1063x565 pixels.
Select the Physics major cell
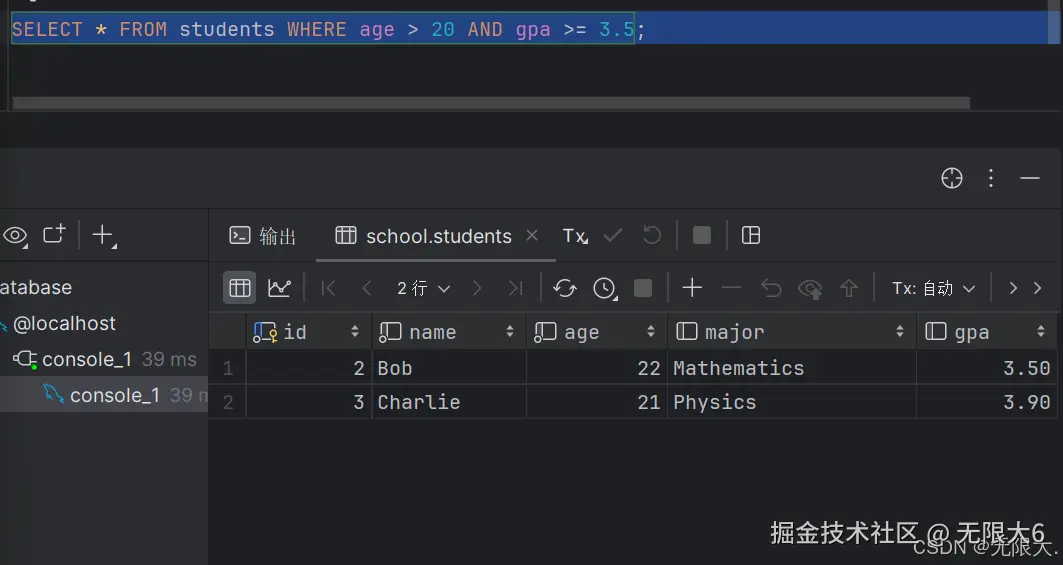pos(792,402)
